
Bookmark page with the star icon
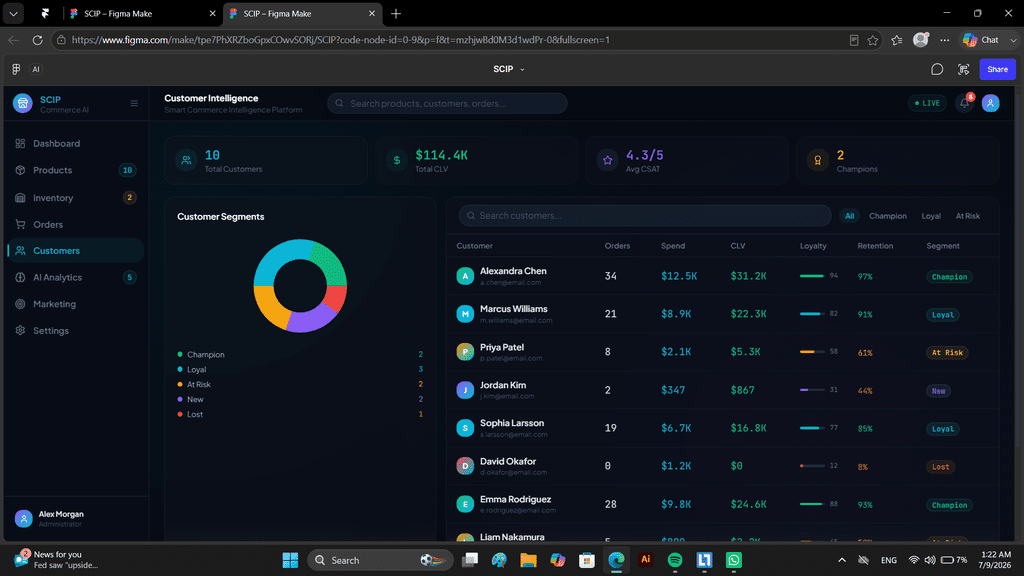pos(872,40)
